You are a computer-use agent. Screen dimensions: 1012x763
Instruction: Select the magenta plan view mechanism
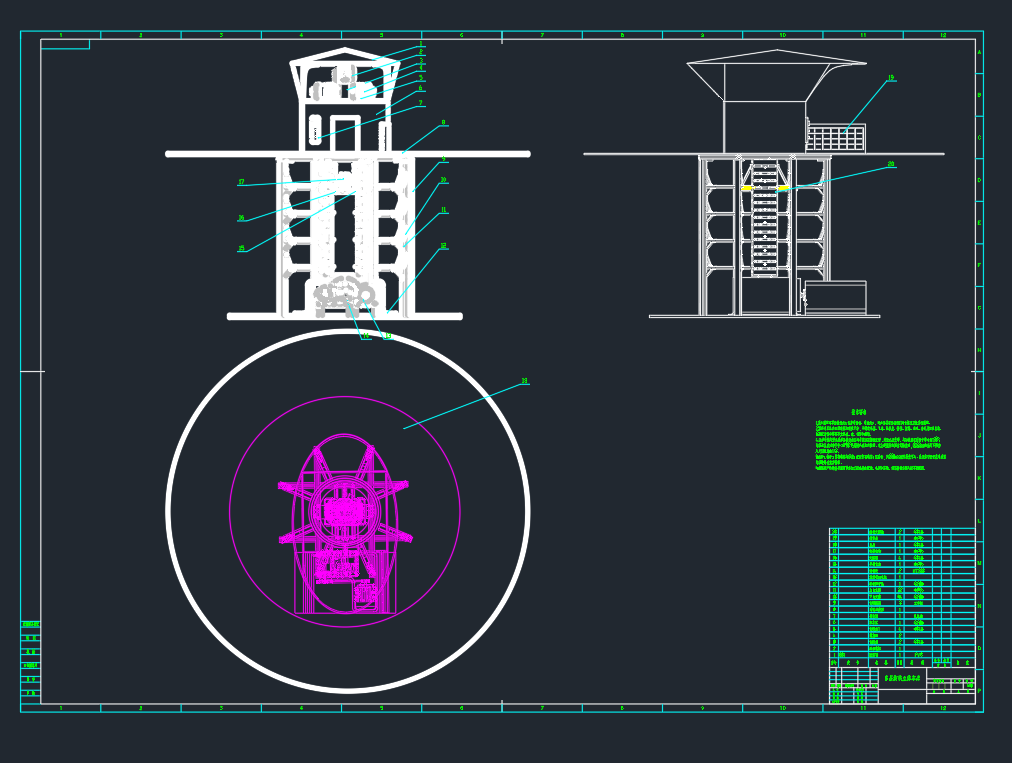pyautogui.click(x=345, y=523)
